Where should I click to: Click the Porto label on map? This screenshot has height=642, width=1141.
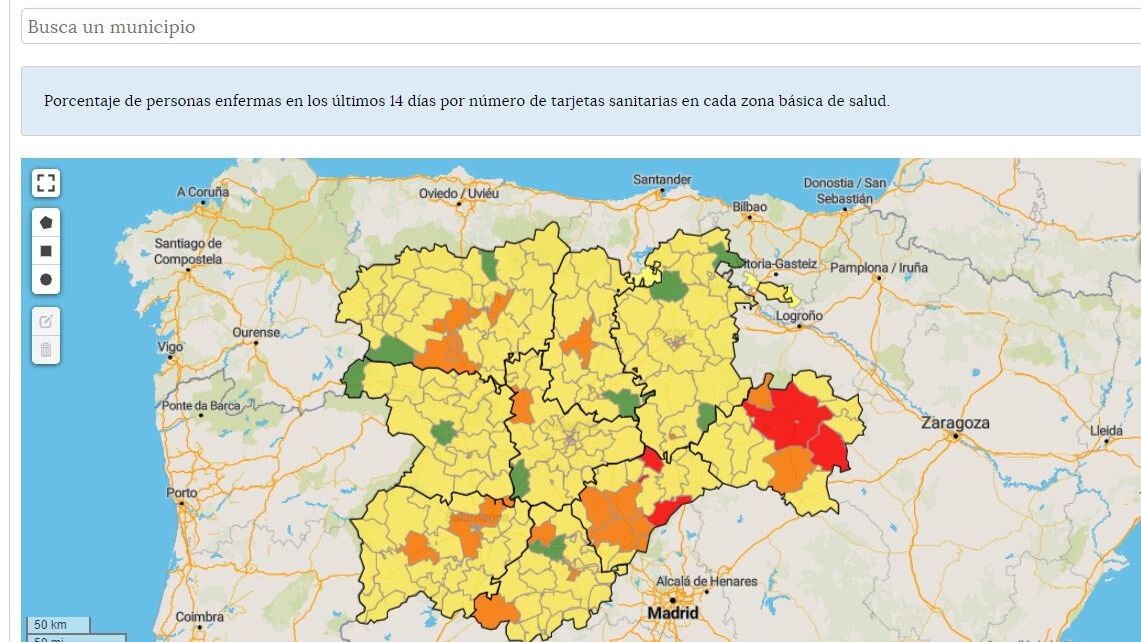click(x=181, y=493)
